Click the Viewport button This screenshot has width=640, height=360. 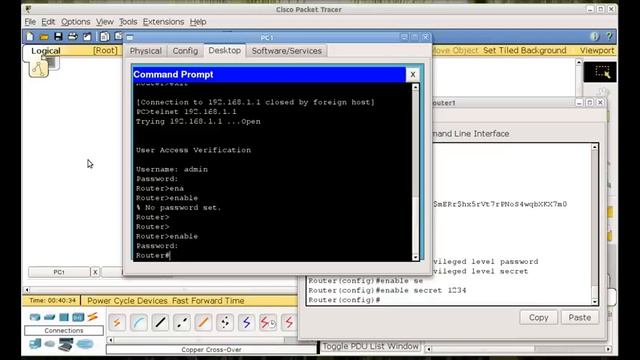pos(597,50)
